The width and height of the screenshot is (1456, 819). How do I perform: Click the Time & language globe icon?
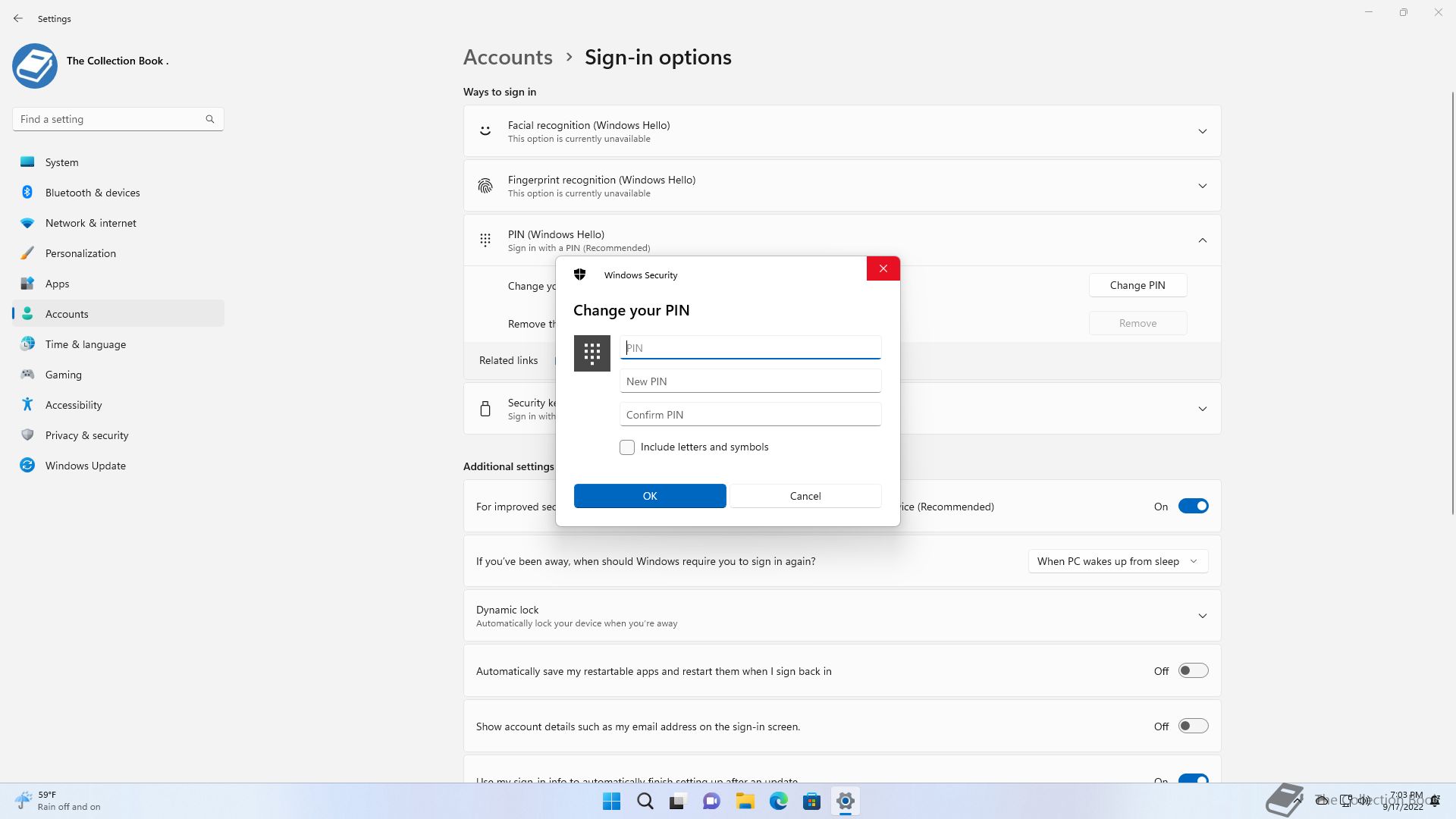tap(27, 344)
